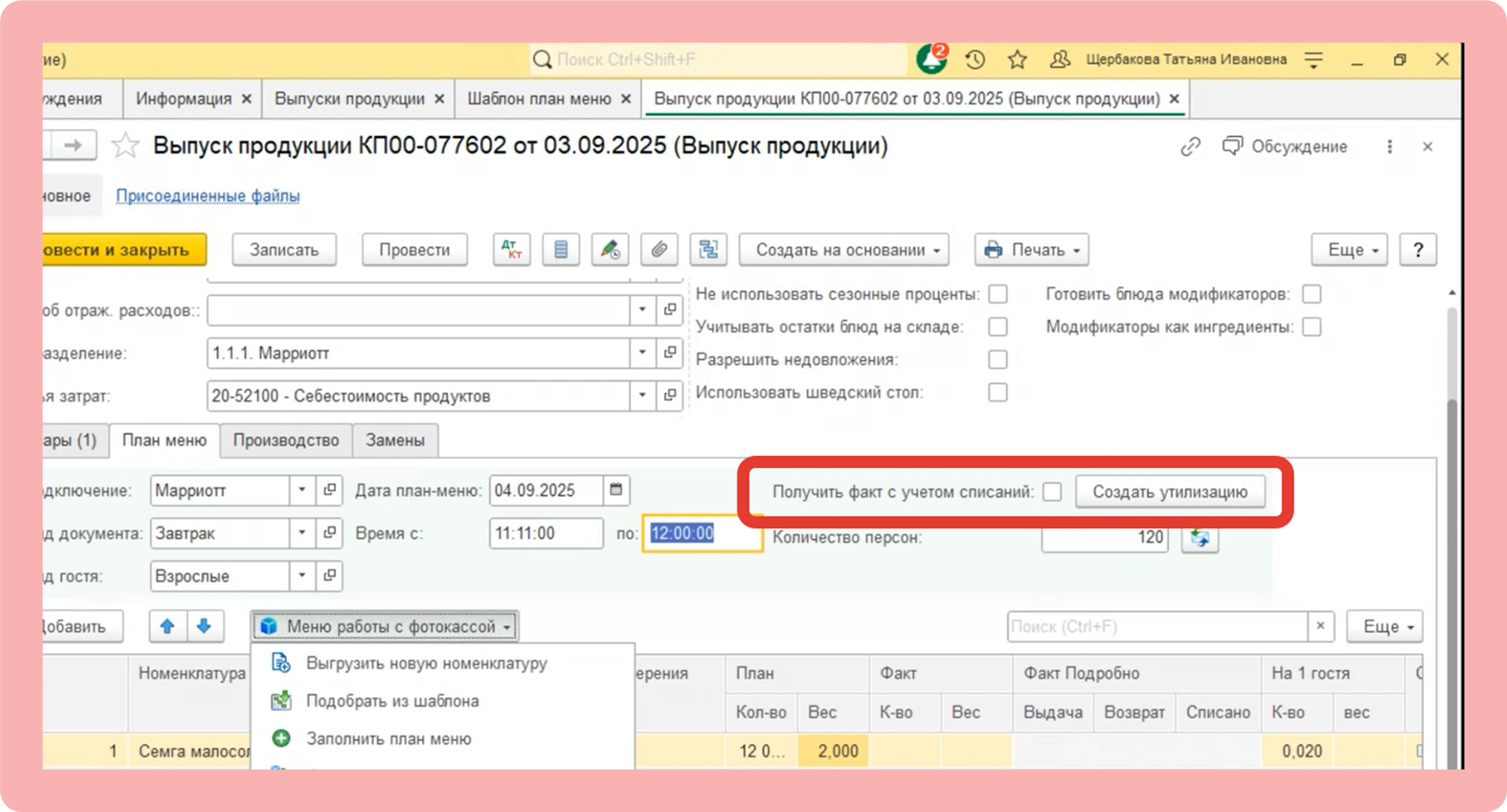Click the pen signature icon in toolbar
This screenshot has height=812, width=1507.
(610, 250)
